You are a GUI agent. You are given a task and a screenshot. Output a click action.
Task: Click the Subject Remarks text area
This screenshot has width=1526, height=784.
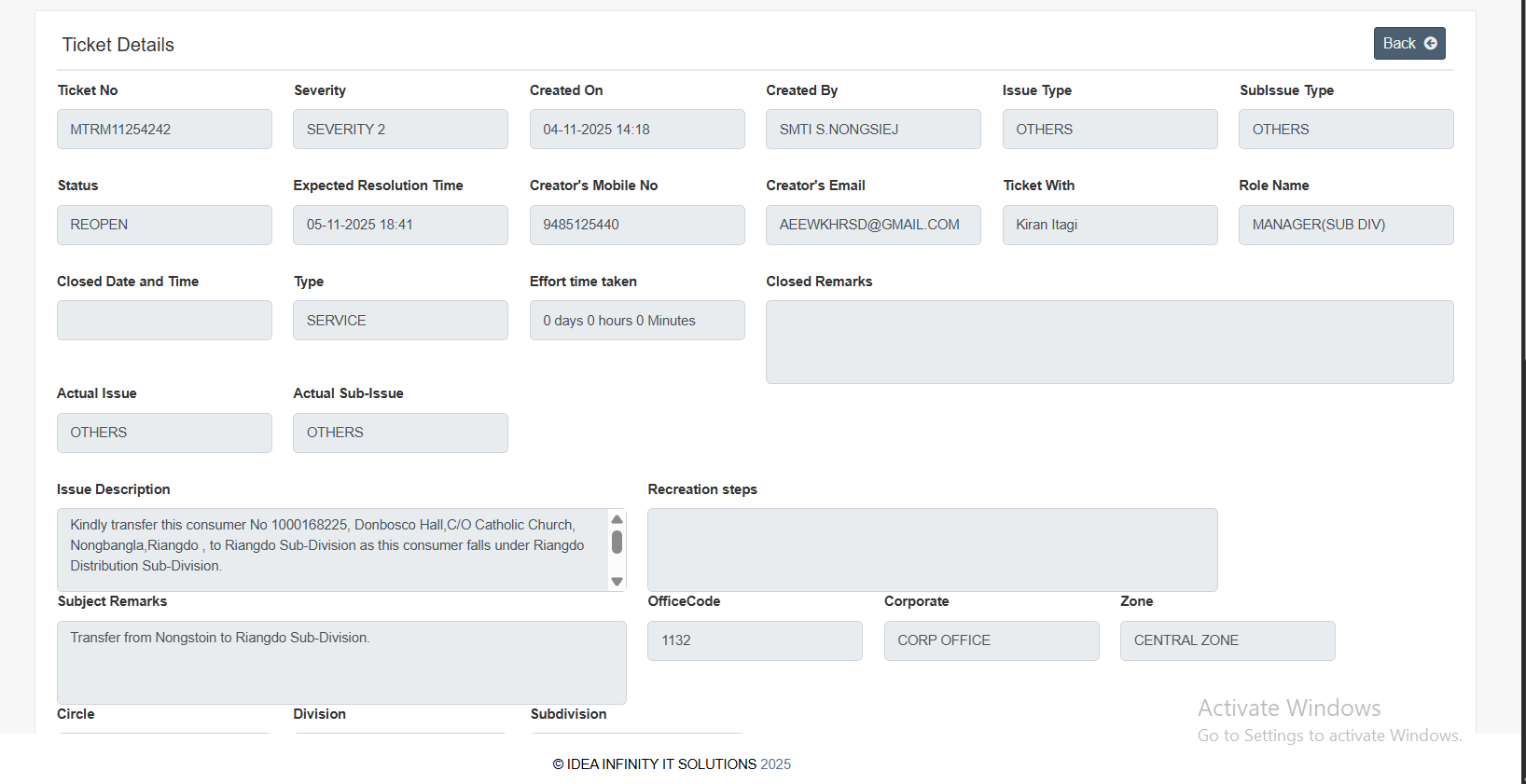coord(341,663)
